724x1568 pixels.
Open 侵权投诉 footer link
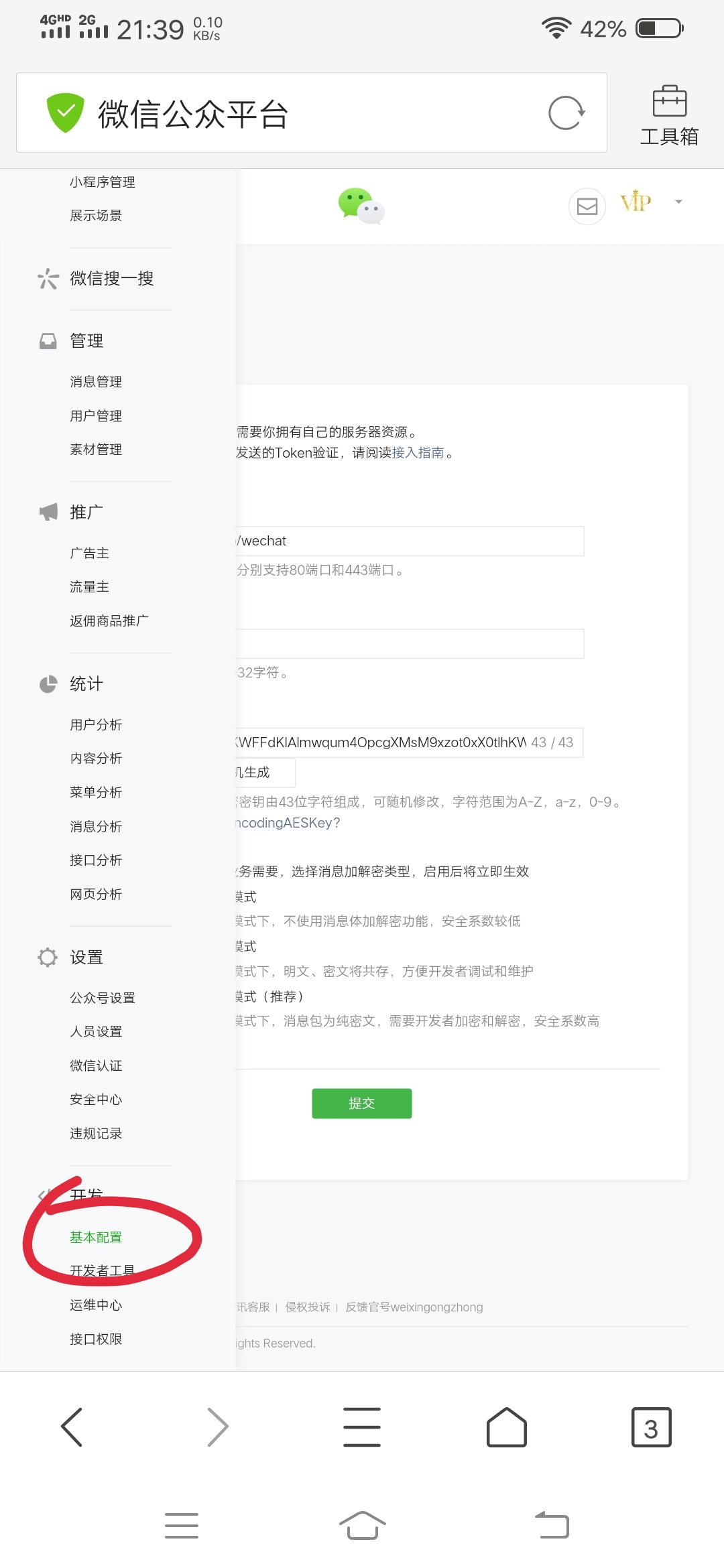308,1307
